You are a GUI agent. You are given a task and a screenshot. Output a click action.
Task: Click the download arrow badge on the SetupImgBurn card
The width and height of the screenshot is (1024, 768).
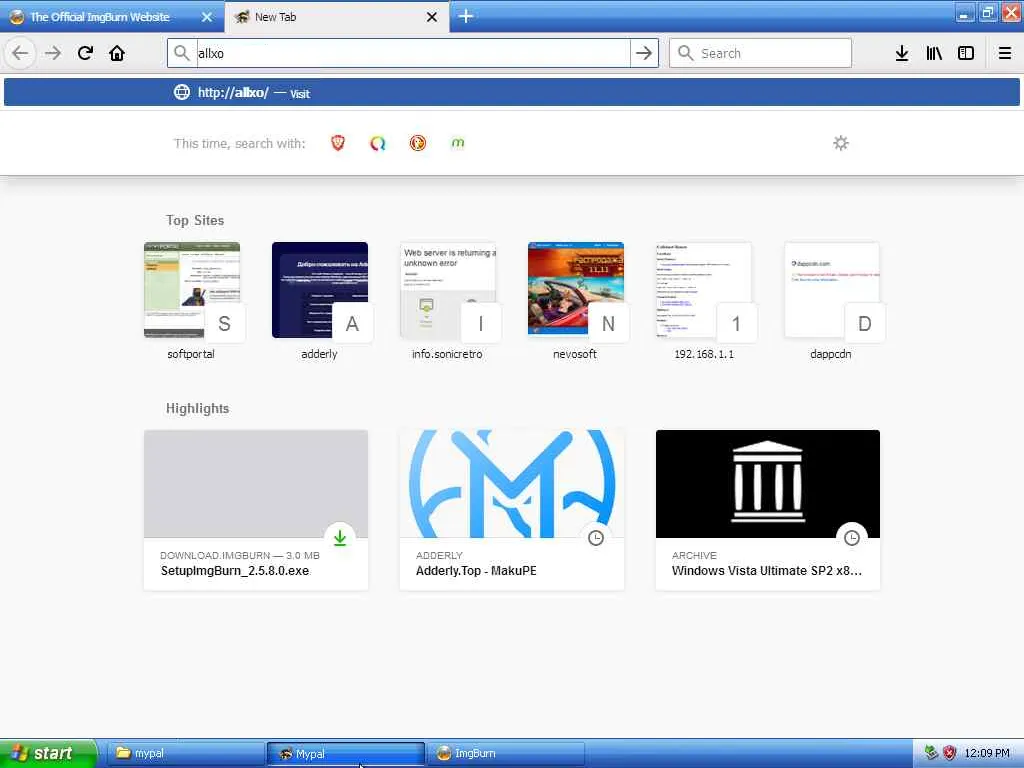(x=340, y=537)
